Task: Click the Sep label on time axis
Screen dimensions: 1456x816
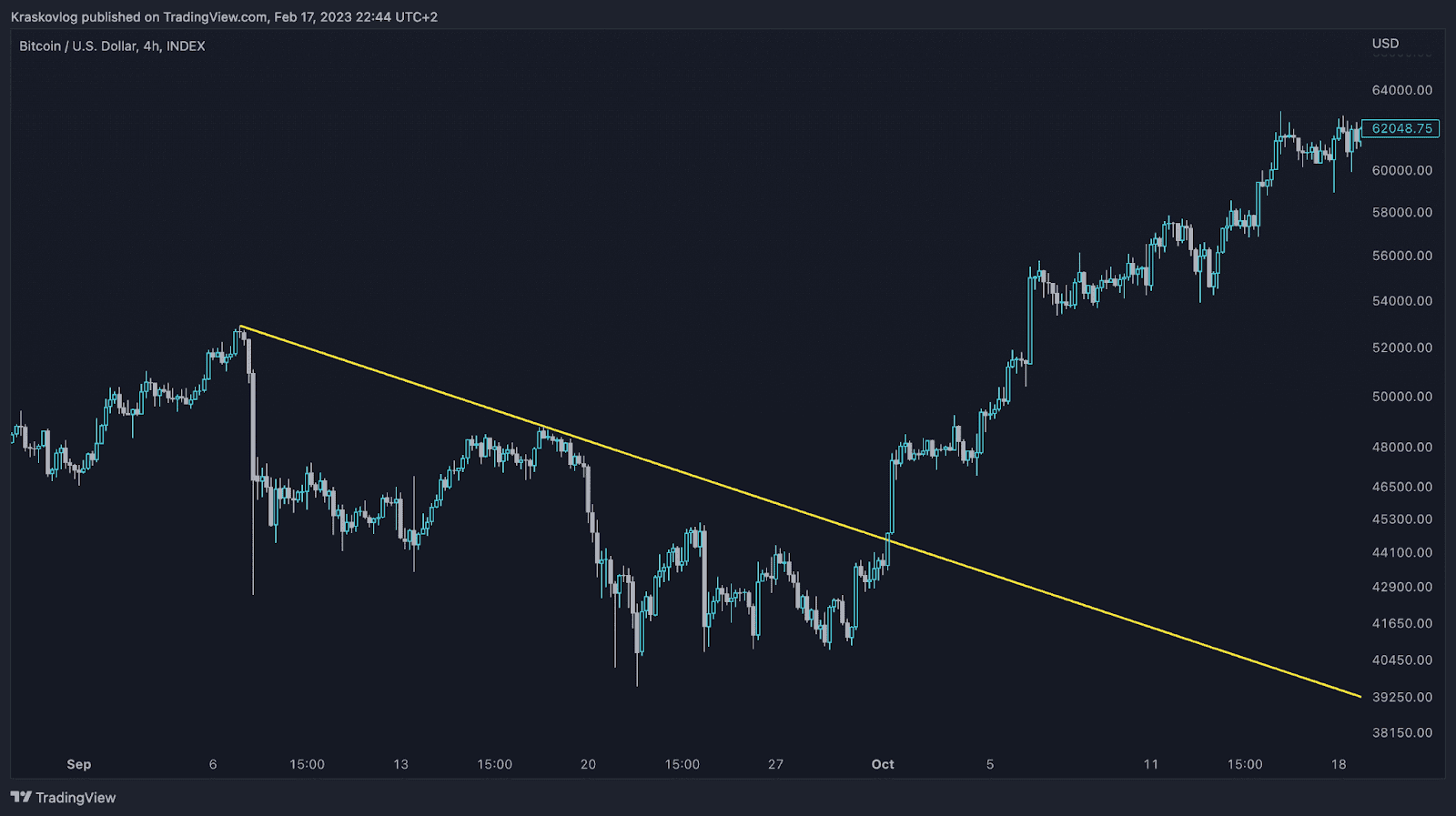Action: (x=79, y=764)
